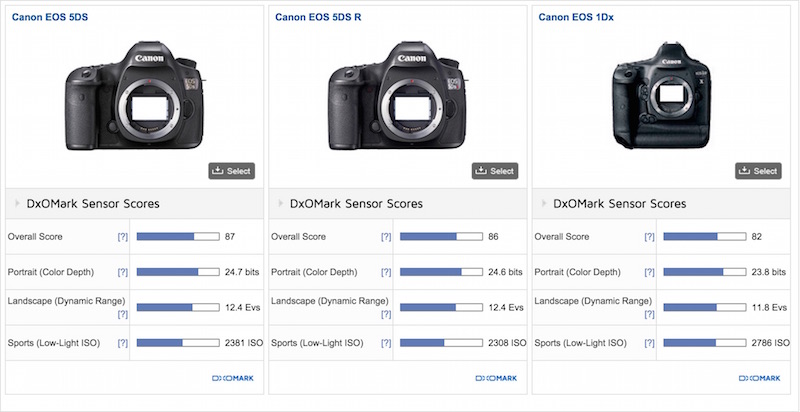The width and height of the screenshot is (800, 412).
Task: Click Portrait (Color Depth) label for EOS 5DS R
Action: click(x=314, y=272)
